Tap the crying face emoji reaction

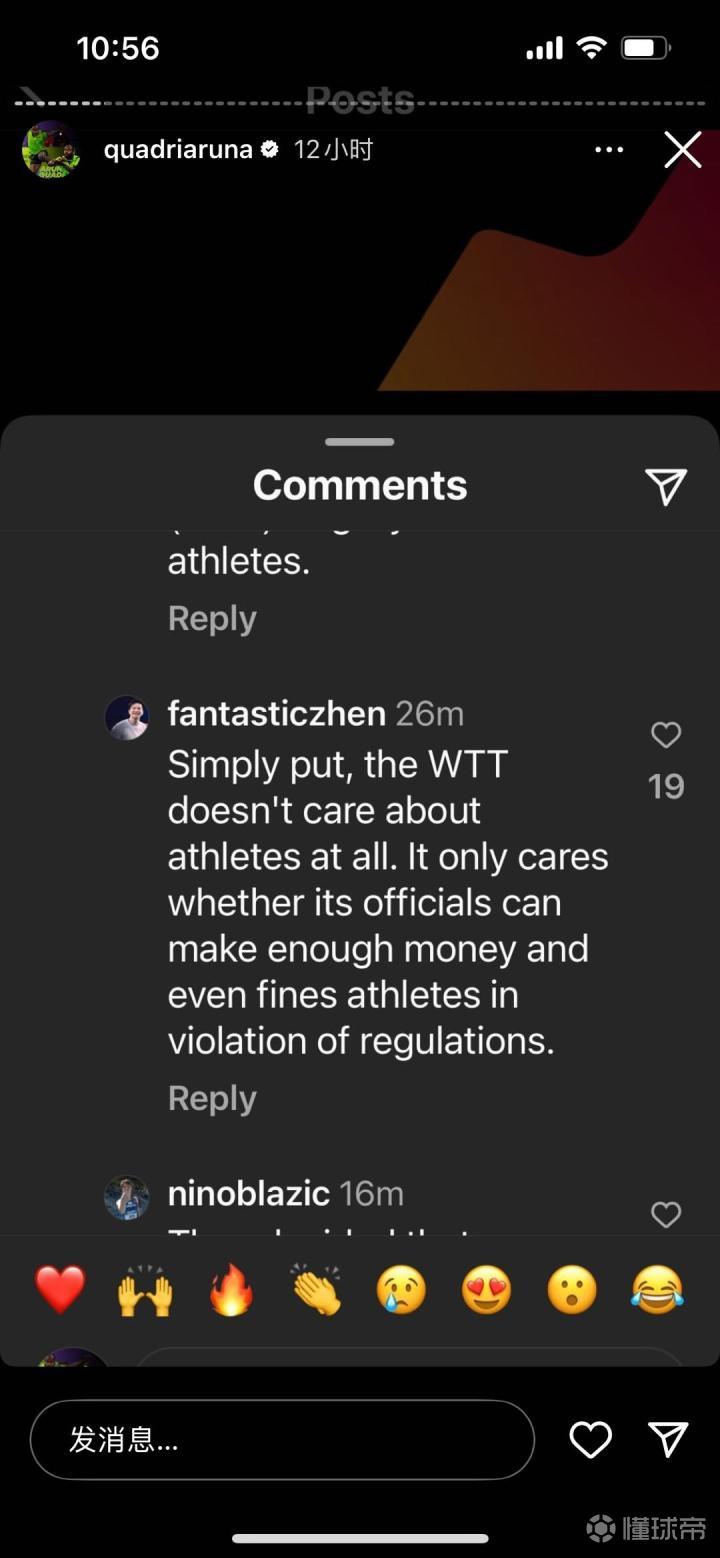[x=401, y=1289]
